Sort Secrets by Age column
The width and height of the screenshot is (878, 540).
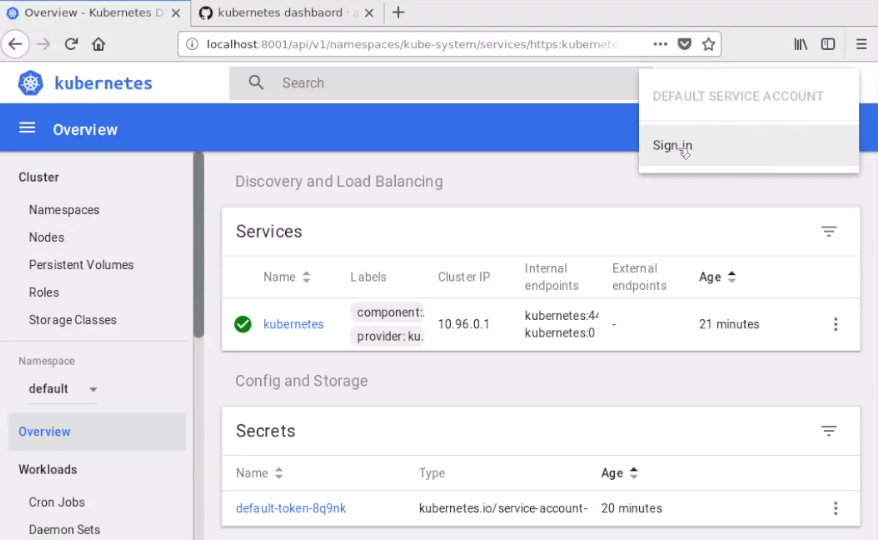click(619, 473)
